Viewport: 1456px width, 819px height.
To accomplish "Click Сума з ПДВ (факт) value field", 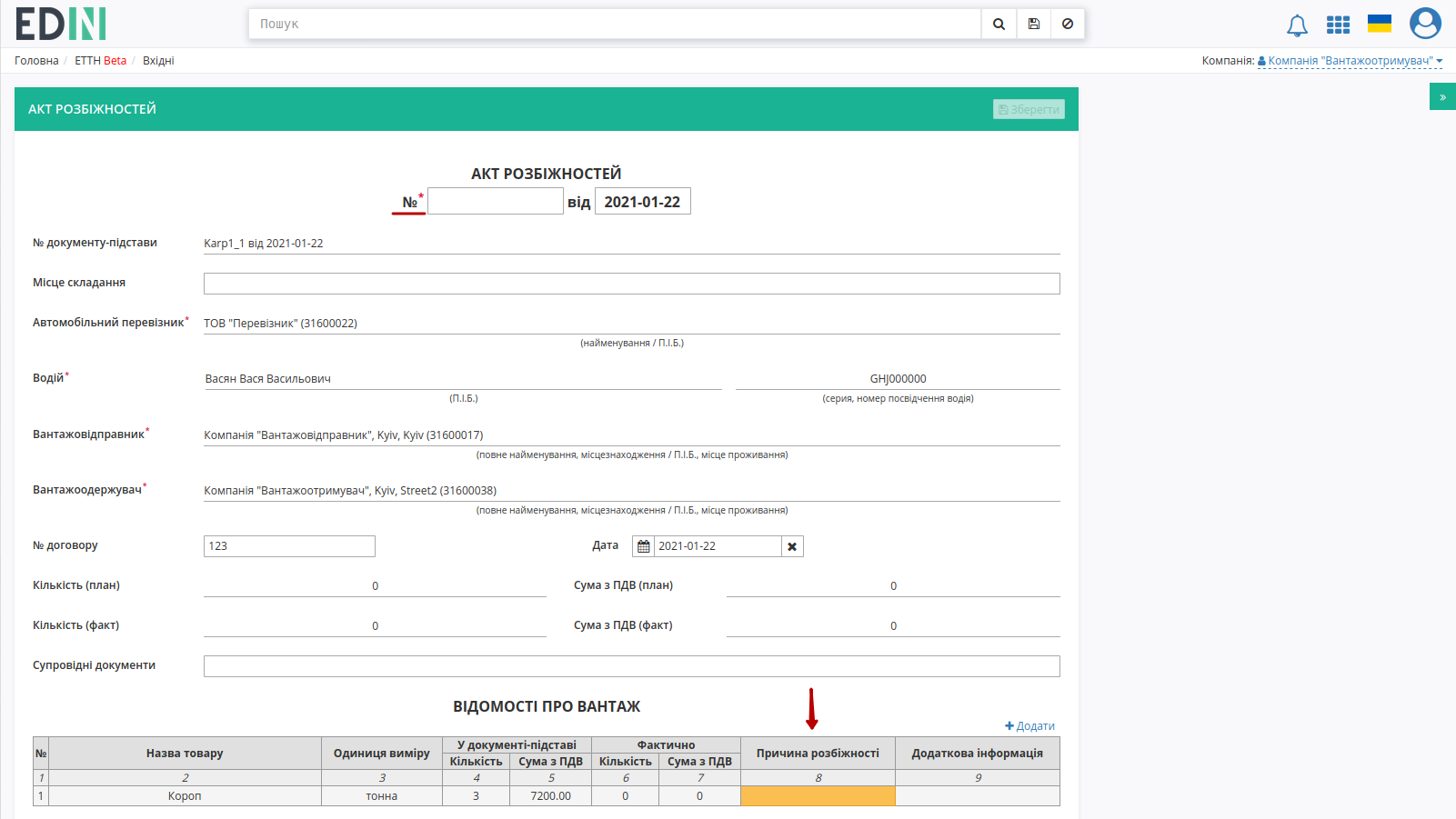I will pos(893,626).
